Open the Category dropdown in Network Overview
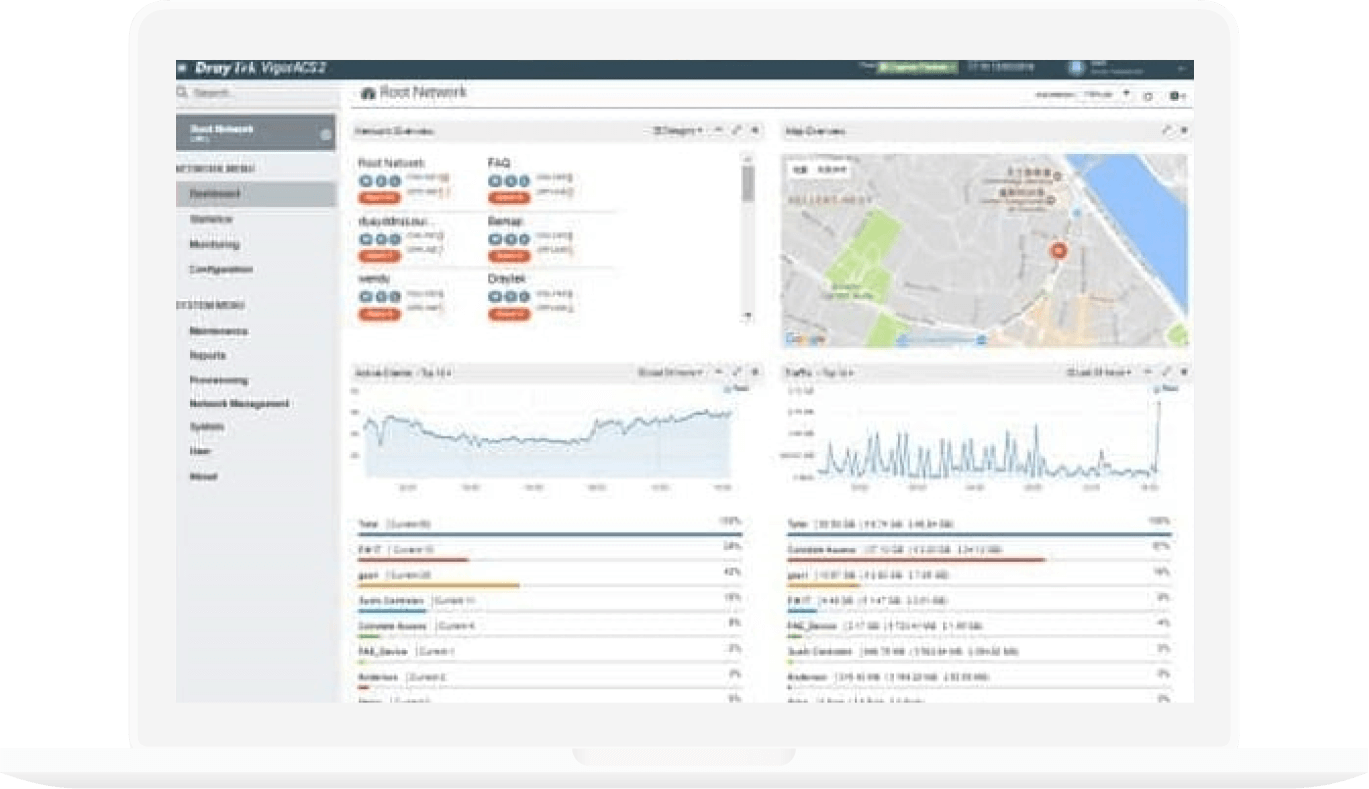Image resolution: width=1369 pixels, height=789 pixels. (678, 131)
